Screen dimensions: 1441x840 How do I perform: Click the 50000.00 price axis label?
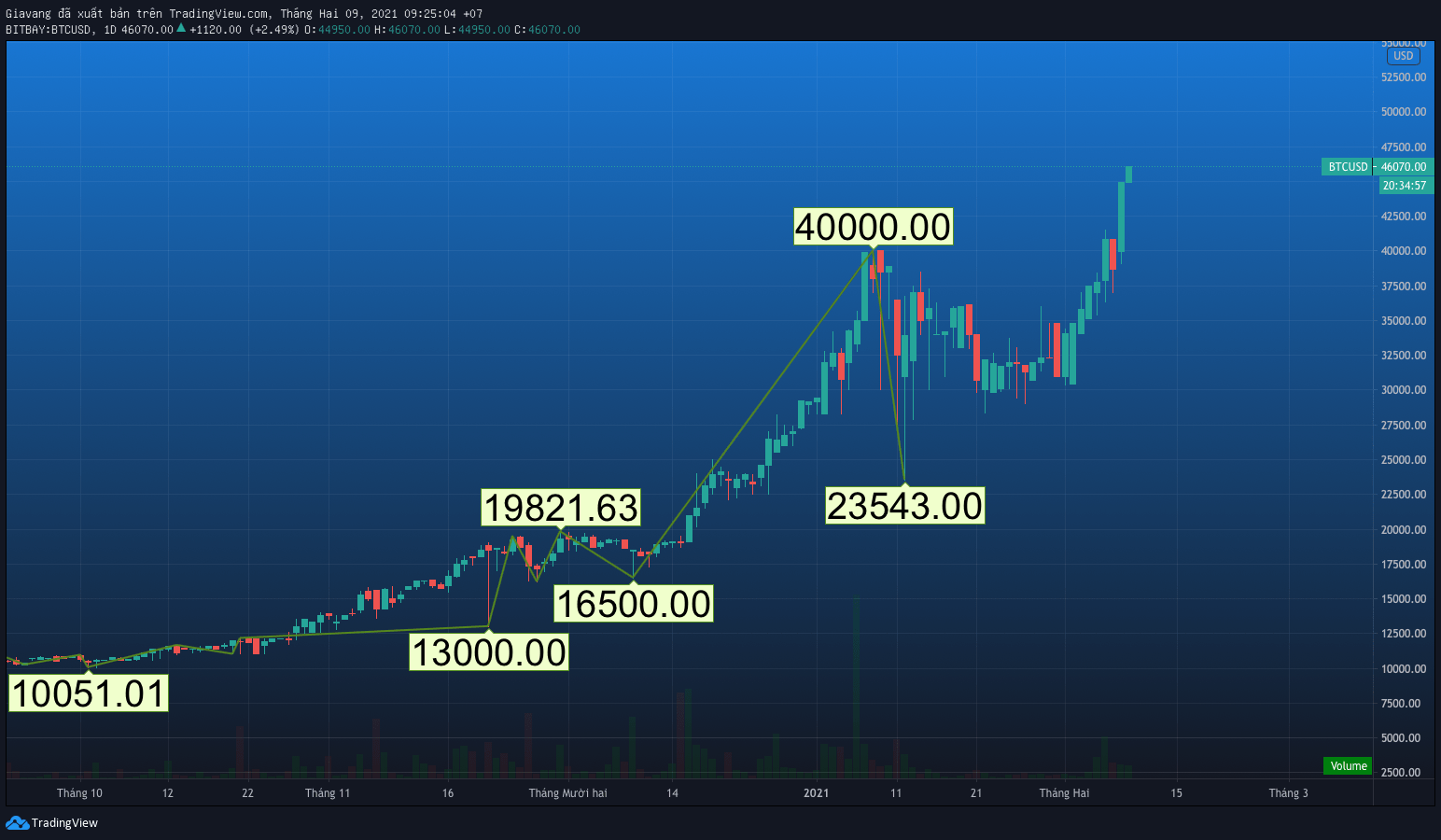[1404, 112]
